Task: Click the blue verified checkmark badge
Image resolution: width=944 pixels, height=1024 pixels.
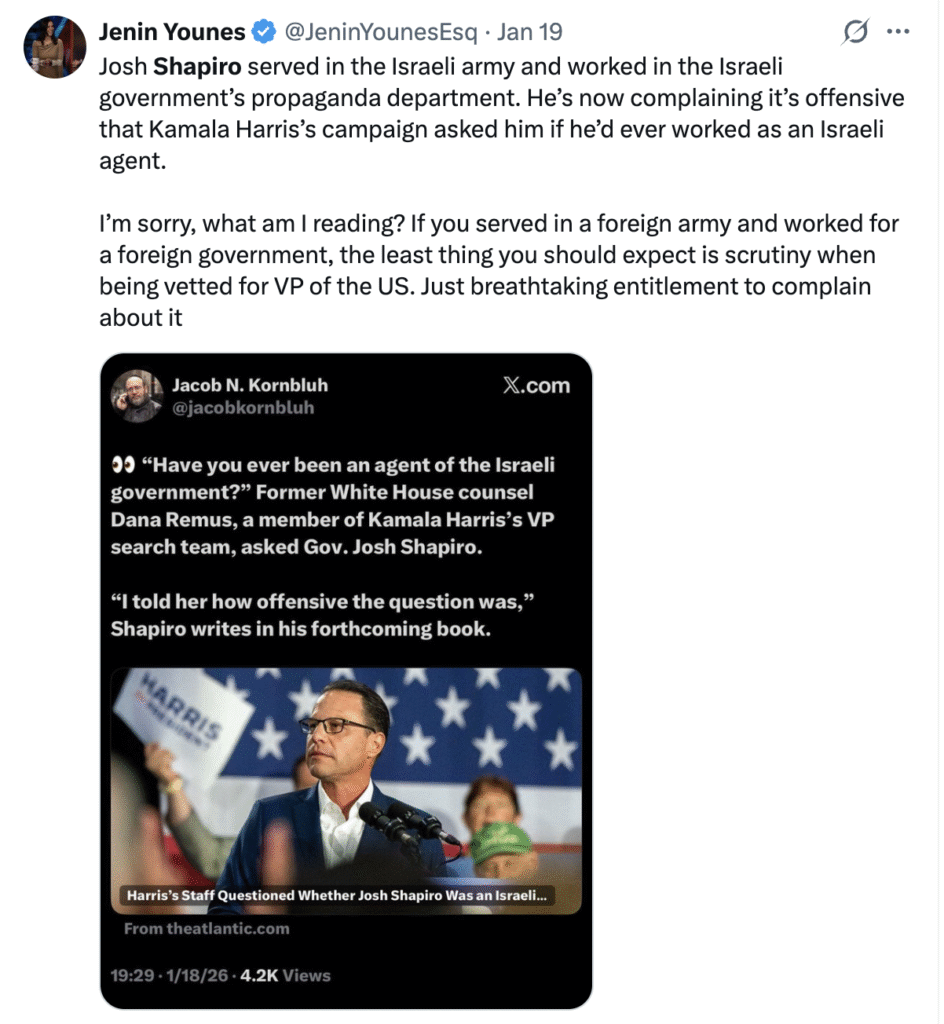Action: click(x=264, y=33)
